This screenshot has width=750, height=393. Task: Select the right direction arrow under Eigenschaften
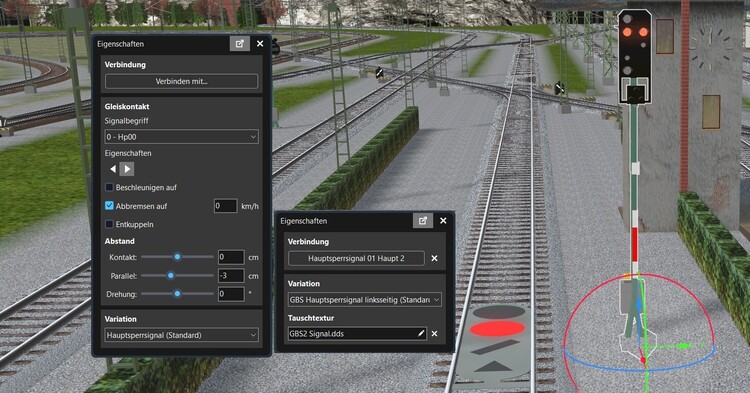[127, 169]
